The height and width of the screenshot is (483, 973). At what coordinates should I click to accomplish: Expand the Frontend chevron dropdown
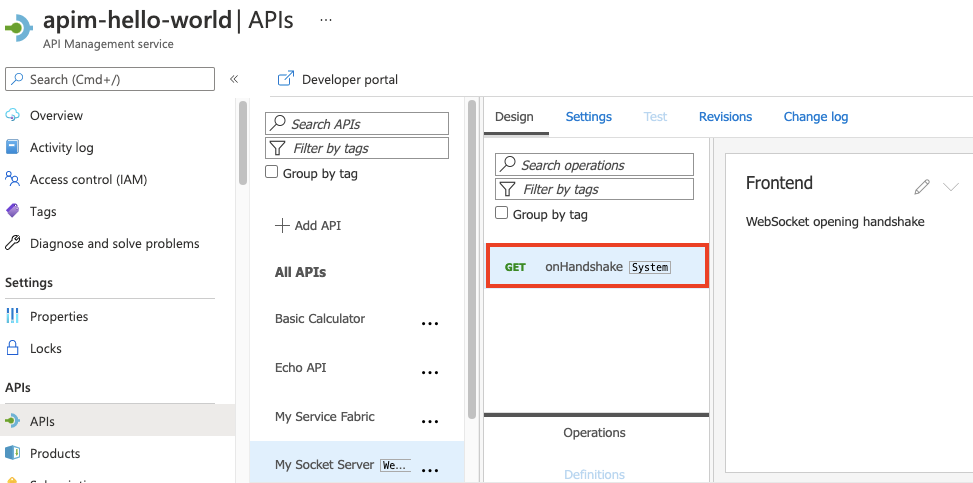[951, 186]
